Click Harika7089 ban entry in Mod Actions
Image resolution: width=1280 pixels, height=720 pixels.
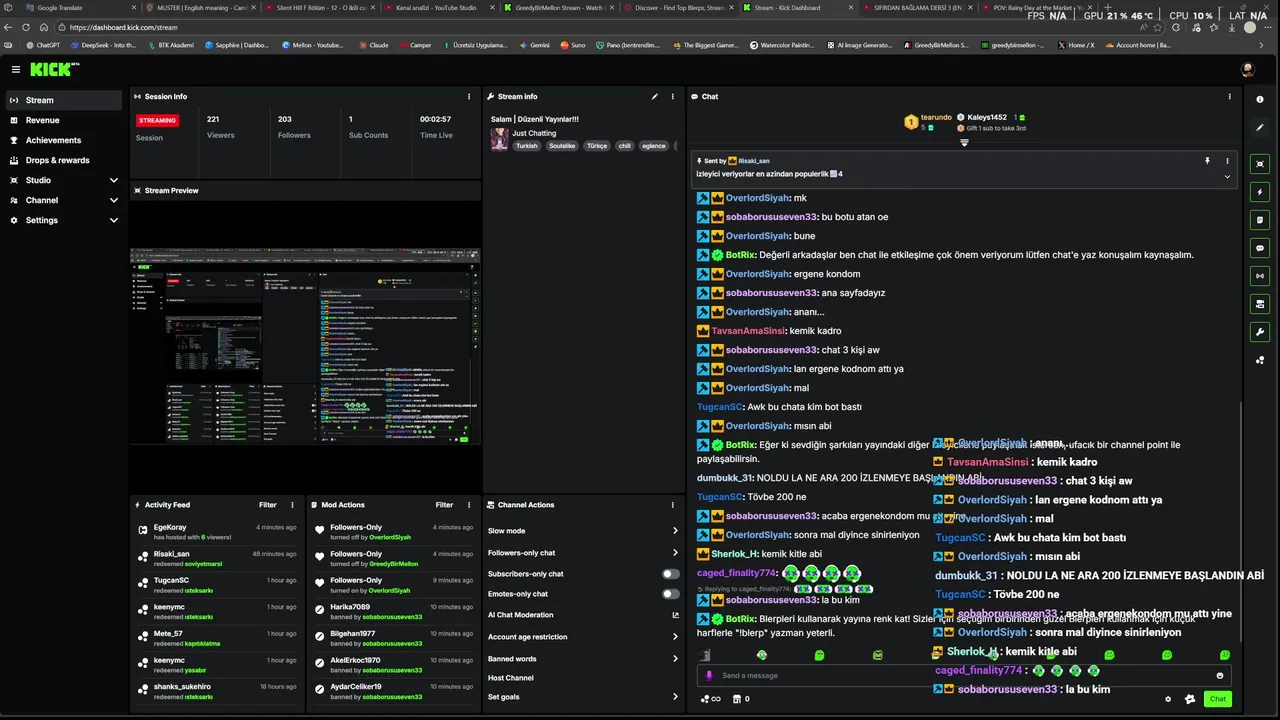click(x=393, y=611)
